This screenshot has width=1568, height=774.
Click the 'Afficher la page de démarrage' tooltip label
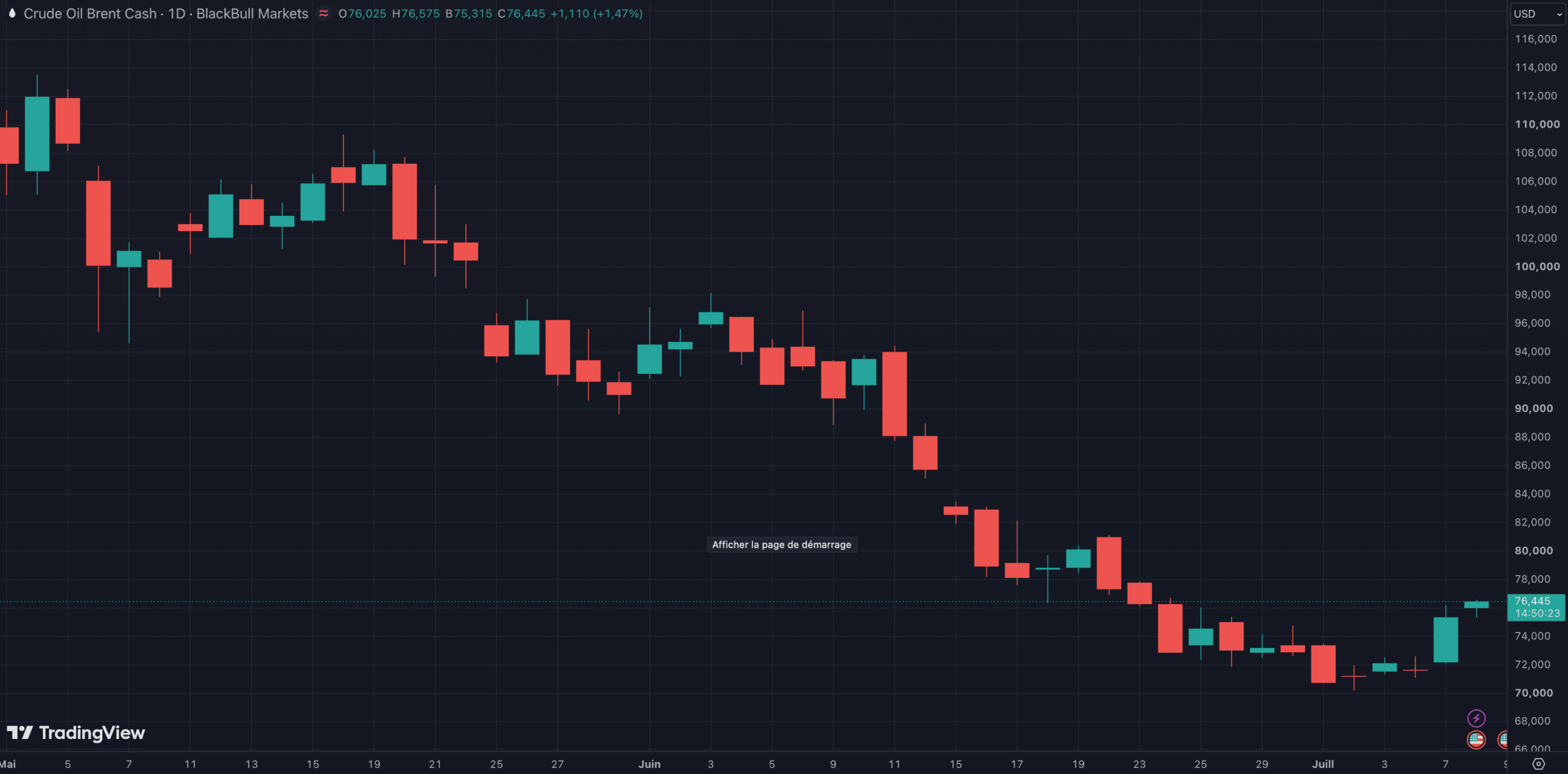[x=782, y=544]
